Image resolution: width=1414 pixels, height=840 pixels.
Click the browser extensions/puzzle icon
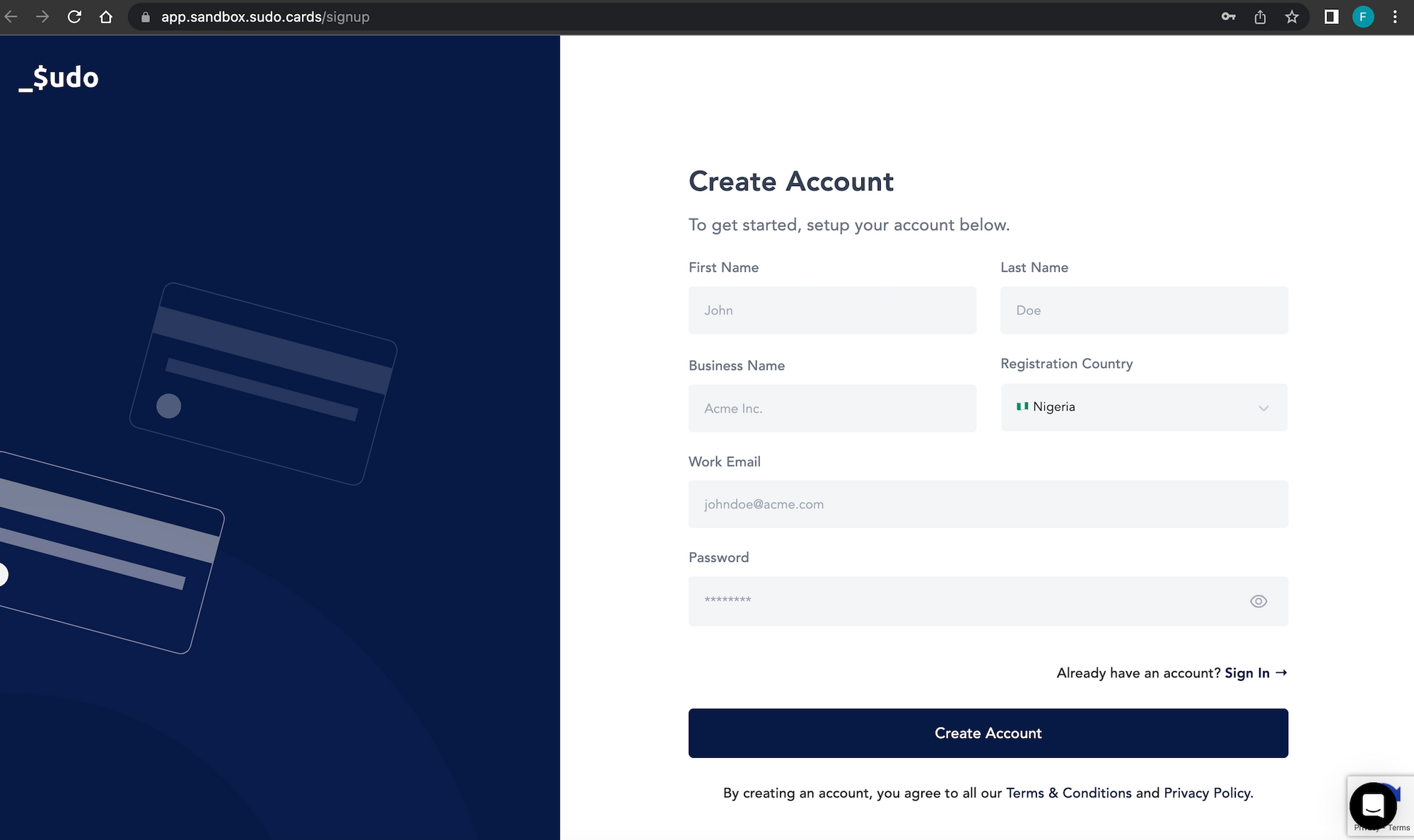[x=1331, y=17]
